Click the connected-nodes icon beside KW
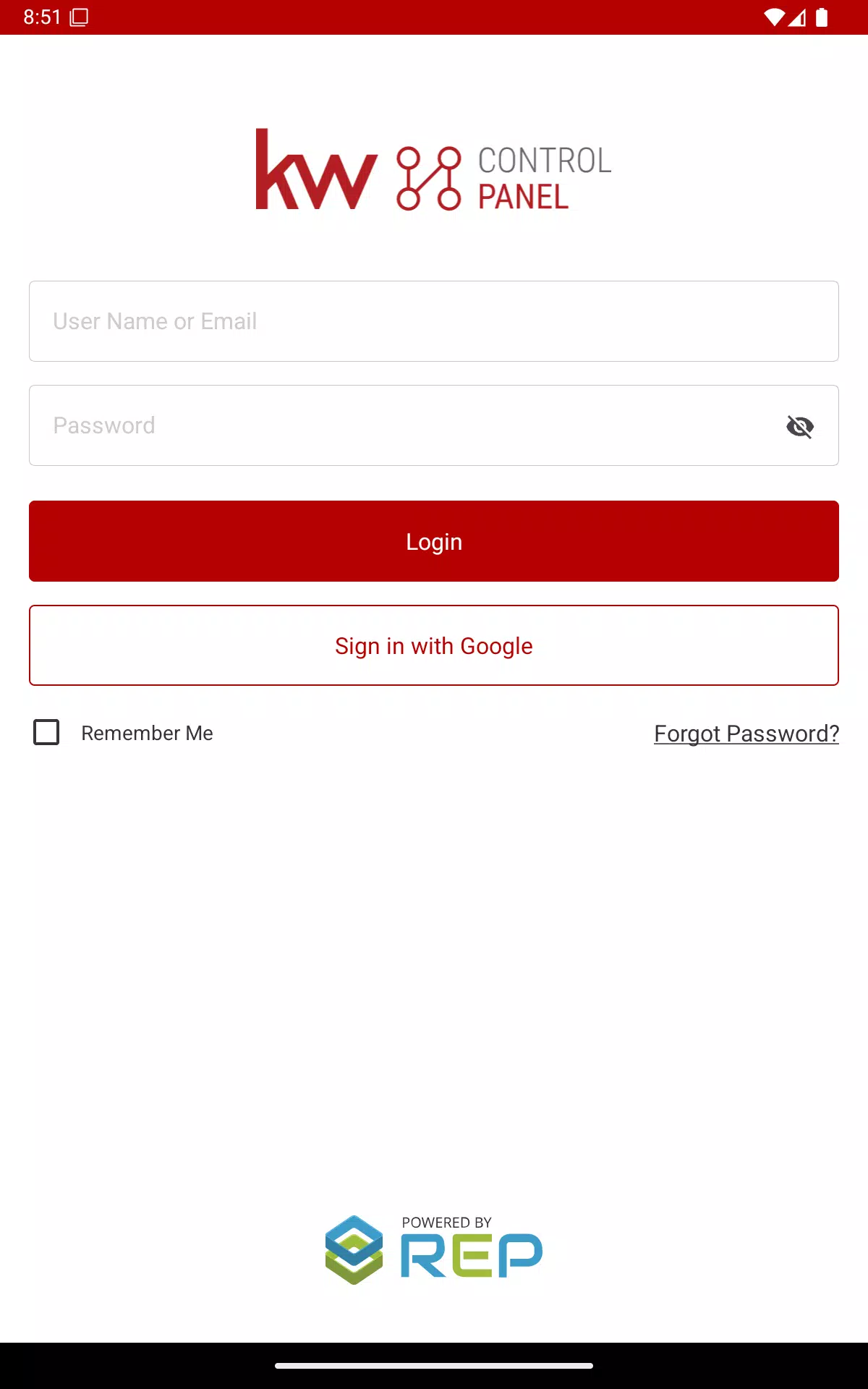 [x=428, y=179]
